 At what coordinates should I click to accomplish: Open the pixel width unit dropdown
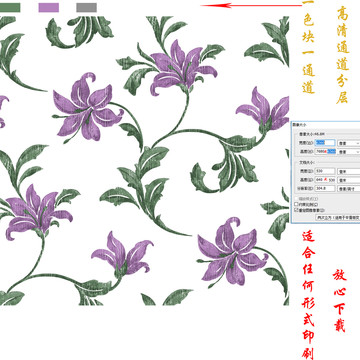tap(349, 143)
